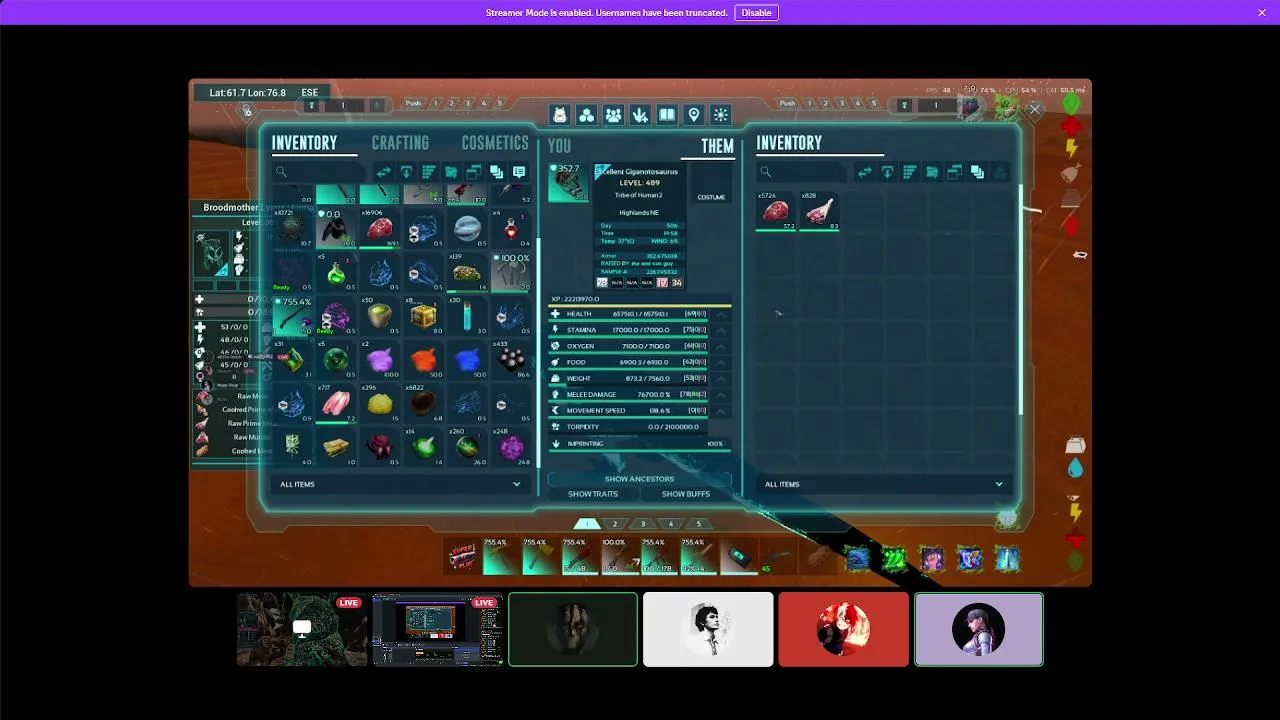Open the tribe members icon
Image resolution: width=1280 pixels, height=720 pixels.
click(613, 115)
